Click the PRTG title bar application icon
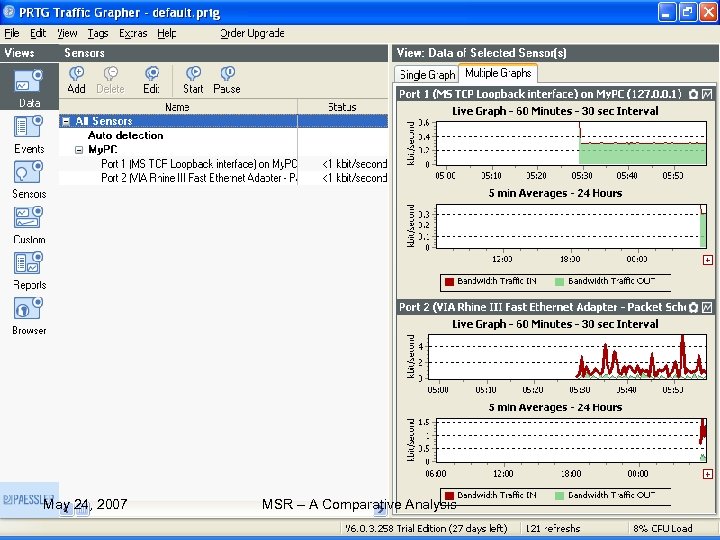Screen dimensions: 720x540 coord(8,12)
